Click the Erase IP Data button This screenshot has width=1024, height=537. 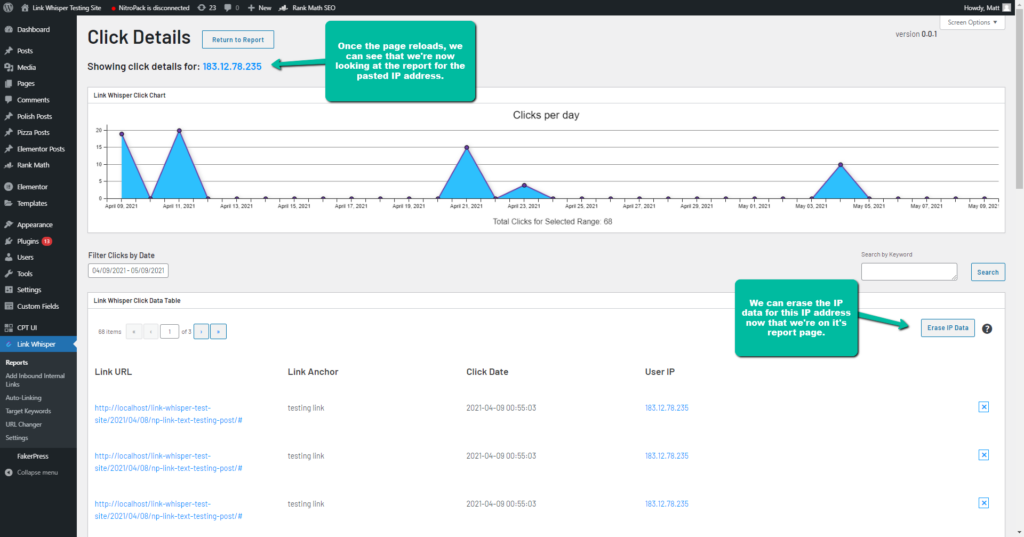[948, 327]
